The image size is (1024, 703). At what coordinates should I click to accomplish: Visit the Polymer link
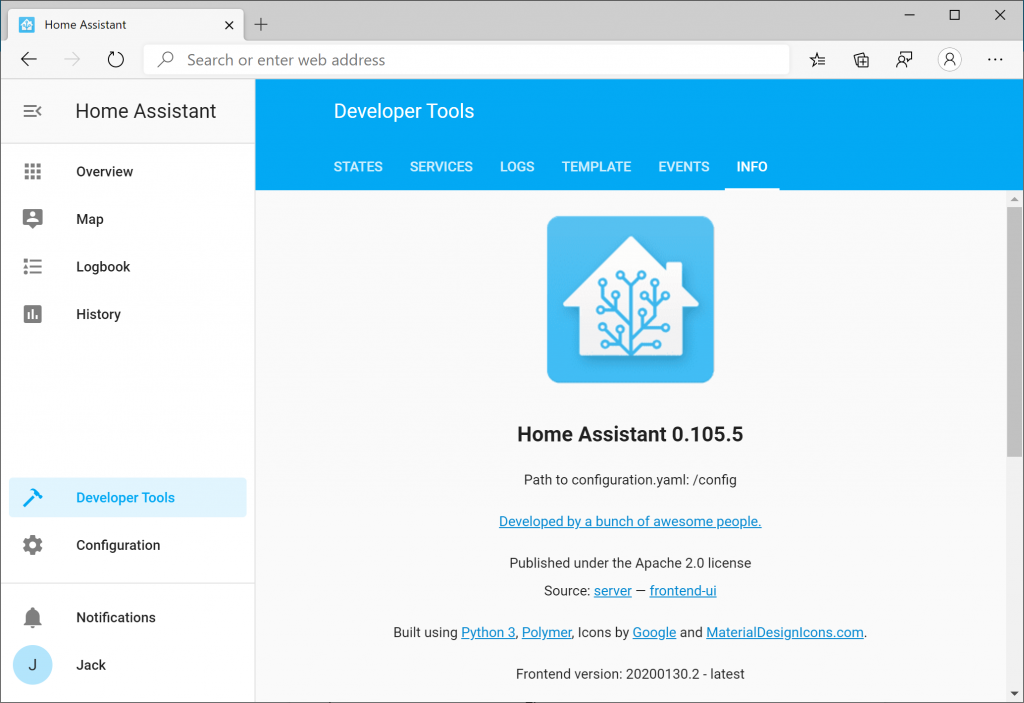[547, 632]
